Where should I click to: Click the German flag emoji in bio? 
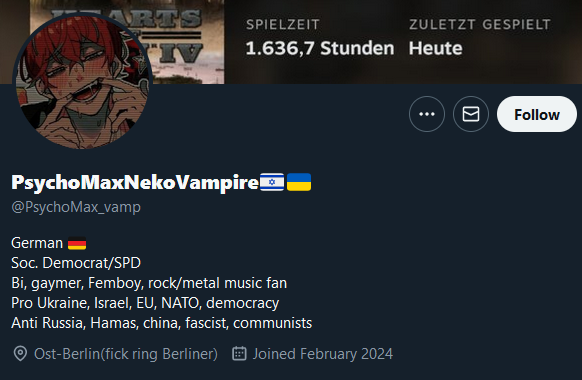(77, 243)
